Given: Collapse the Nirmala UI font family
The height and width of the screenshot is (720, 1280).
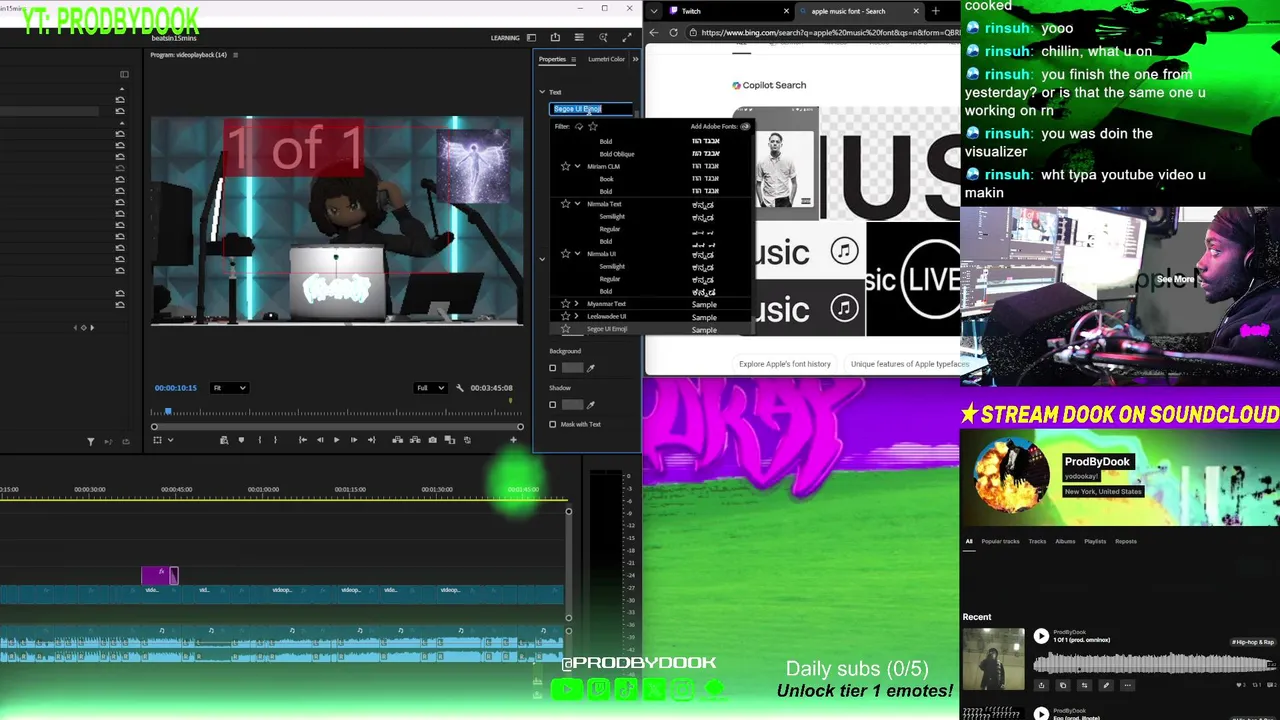Looking at the screenshot, I should coord(577,254).
